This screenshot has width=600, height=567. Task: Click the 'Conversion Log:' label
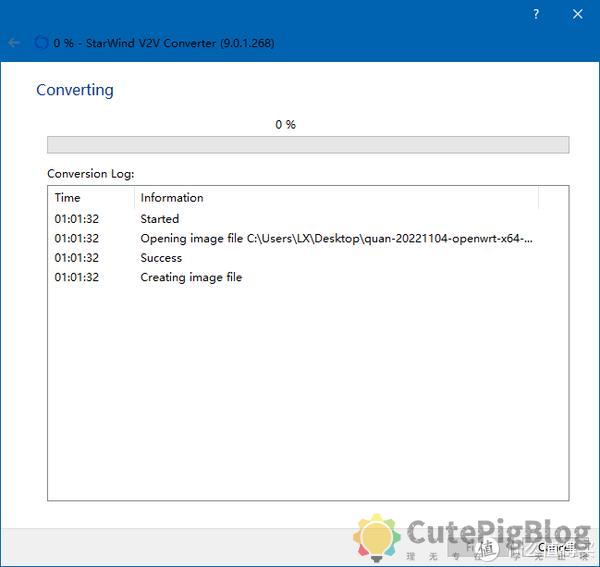[91, 174]
